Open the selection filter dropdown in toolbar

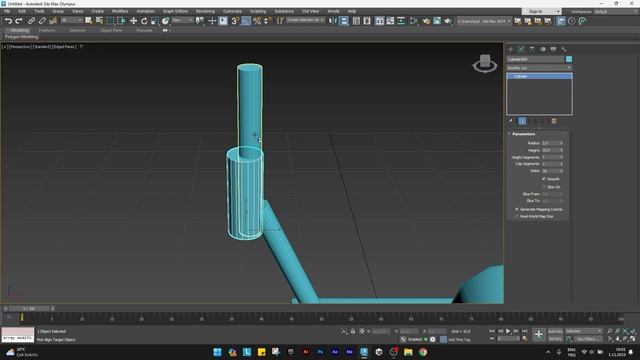click(71, 20)
